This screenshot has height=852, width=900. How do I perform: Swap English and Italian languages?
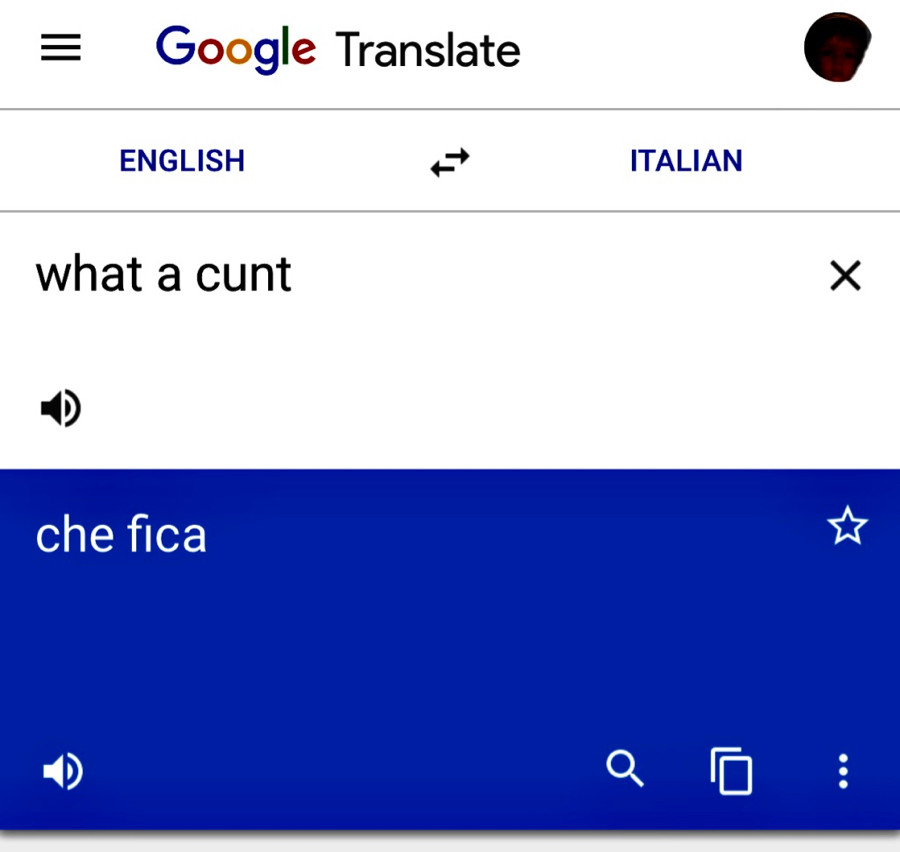450,162
